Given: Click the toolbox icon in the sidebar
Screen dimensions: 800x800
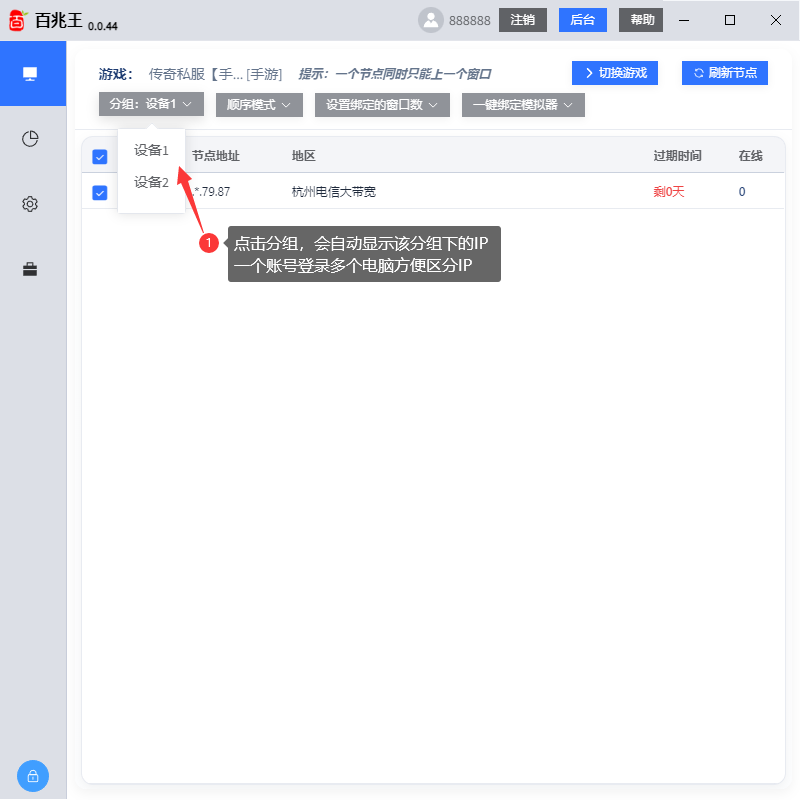Looking at the screenshot, I should click(30, 267).
